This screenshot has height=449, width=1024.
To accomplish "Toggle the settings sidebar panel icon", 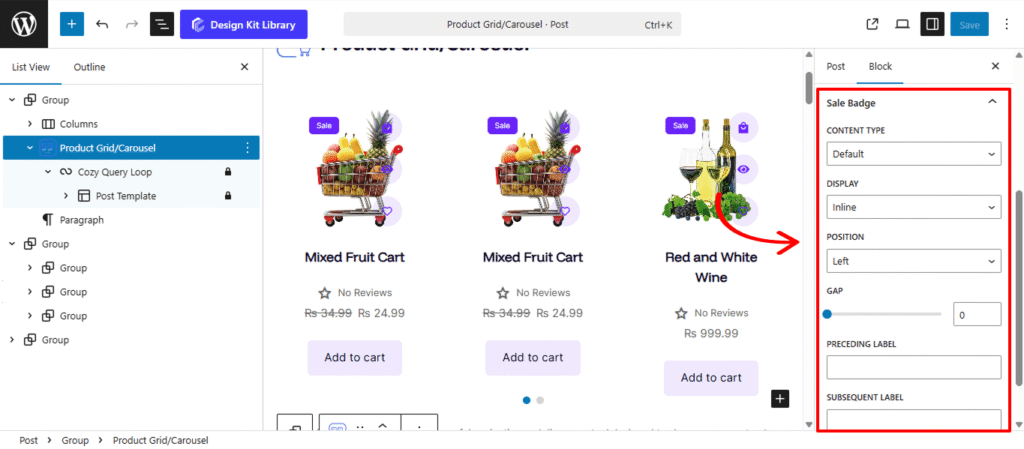I will pos(932,24).
